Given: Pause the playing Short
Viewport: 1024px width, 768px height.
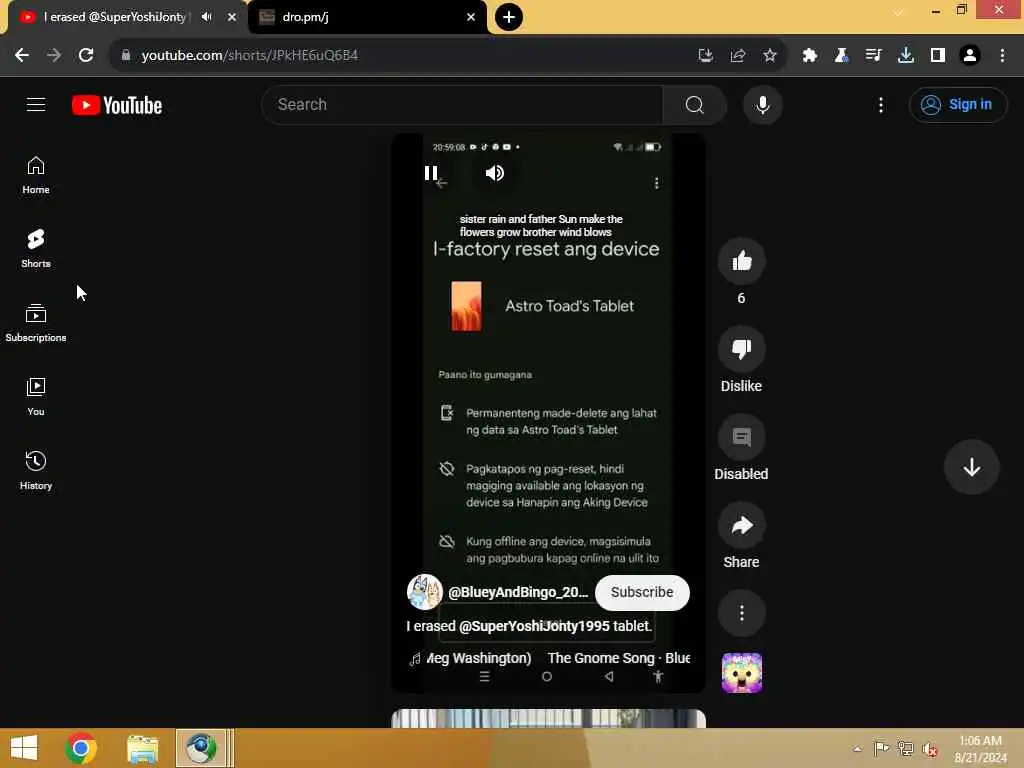Looking at the screenshot, I should (x=431, y=173).
